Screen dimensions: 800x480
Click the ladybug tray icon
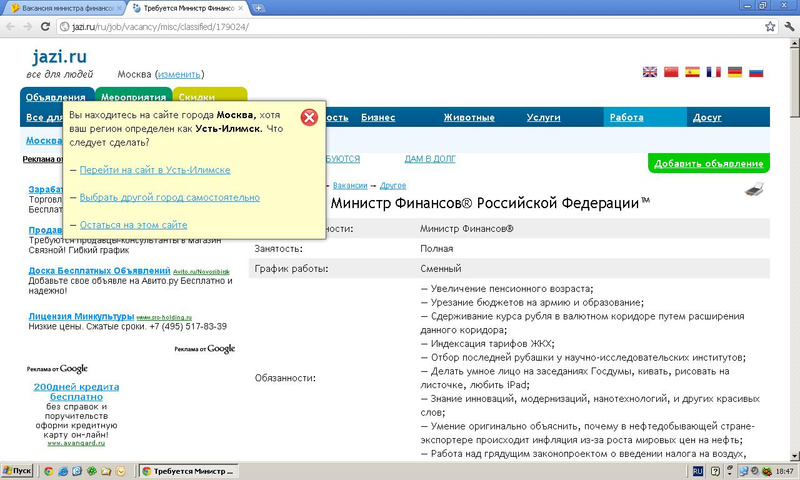tap(766, 471)
